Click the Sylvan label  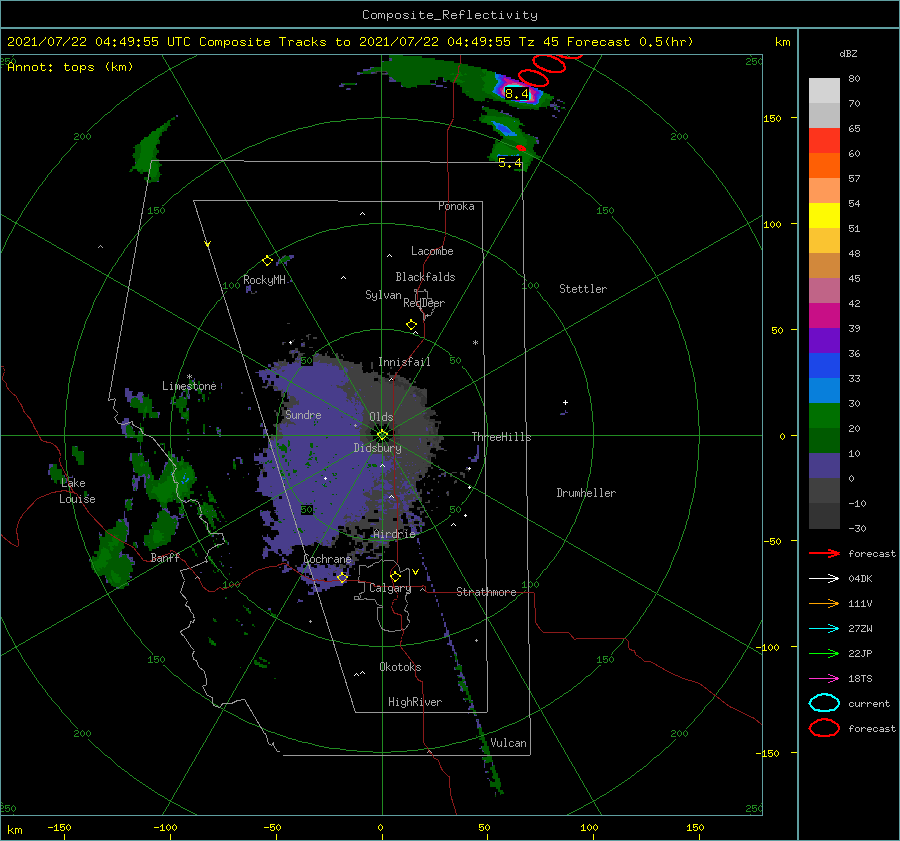(x=383, y=295)
